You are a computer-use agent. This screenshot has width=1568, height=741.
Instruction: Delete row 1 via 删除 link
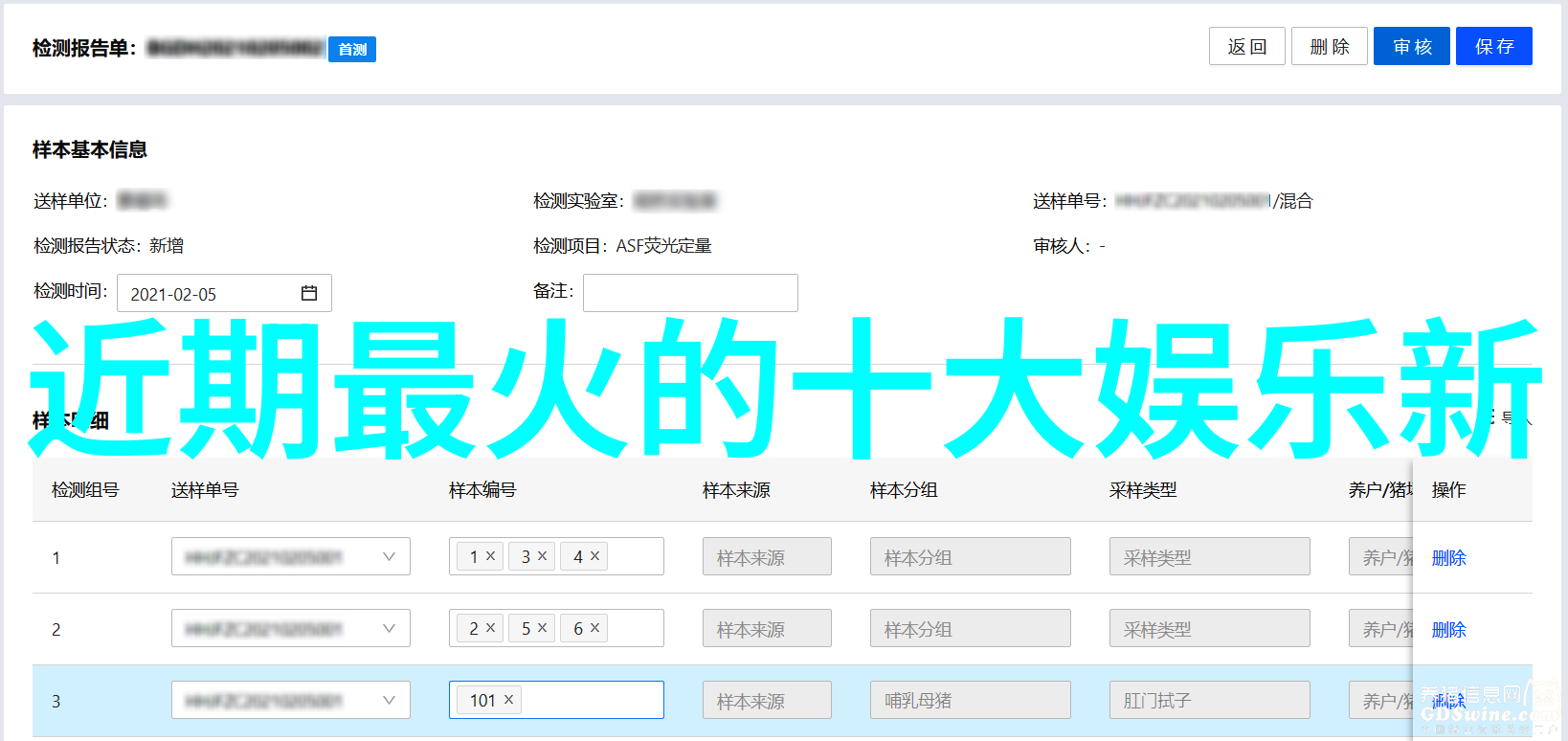pos(1448,557)
